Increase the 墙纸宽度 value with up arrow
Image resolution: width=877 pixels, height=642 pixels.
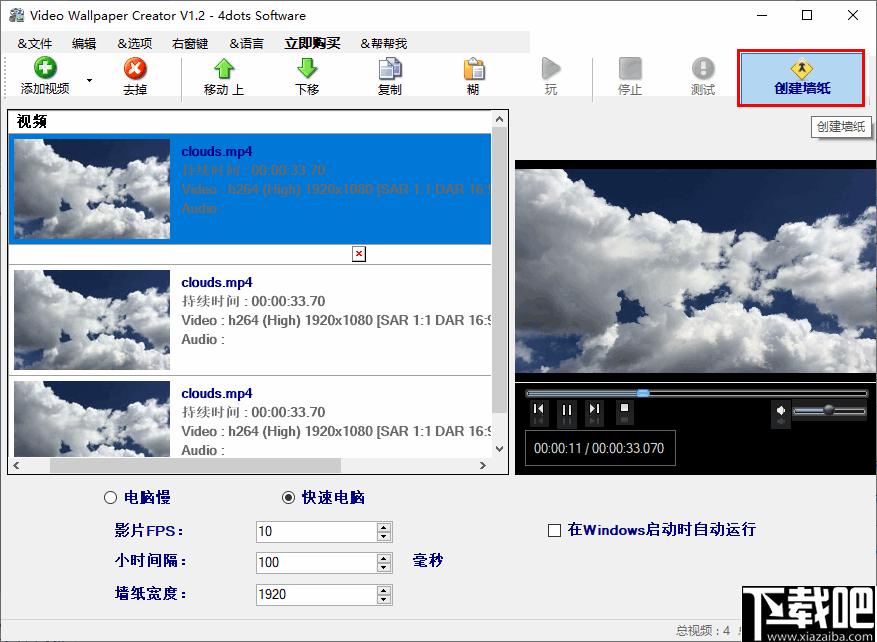(x=384, y=590)
